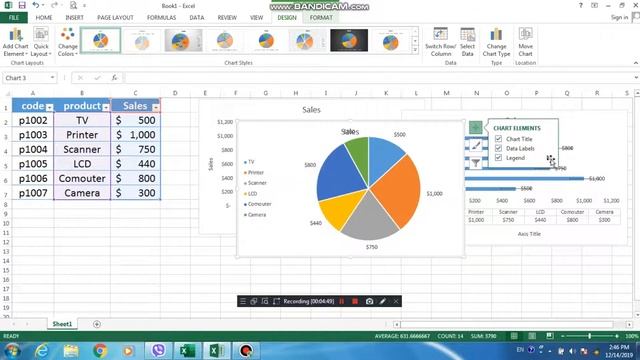Click the Chart Styles paintbrush button
This screenshot has width=640, height=360.
point(475,145)
